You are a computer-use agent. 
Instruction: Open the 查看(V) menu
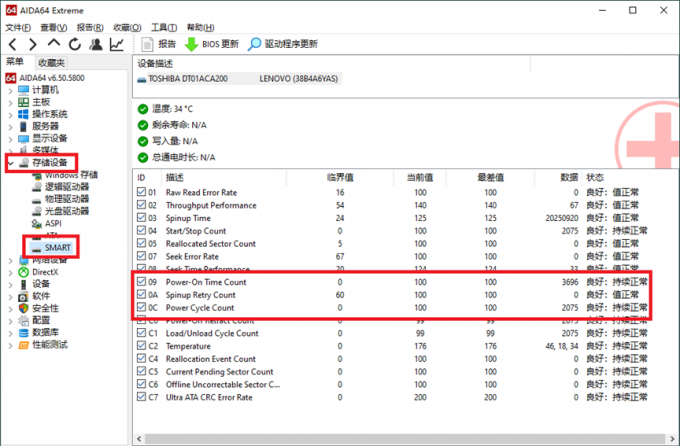coord(53,27)
